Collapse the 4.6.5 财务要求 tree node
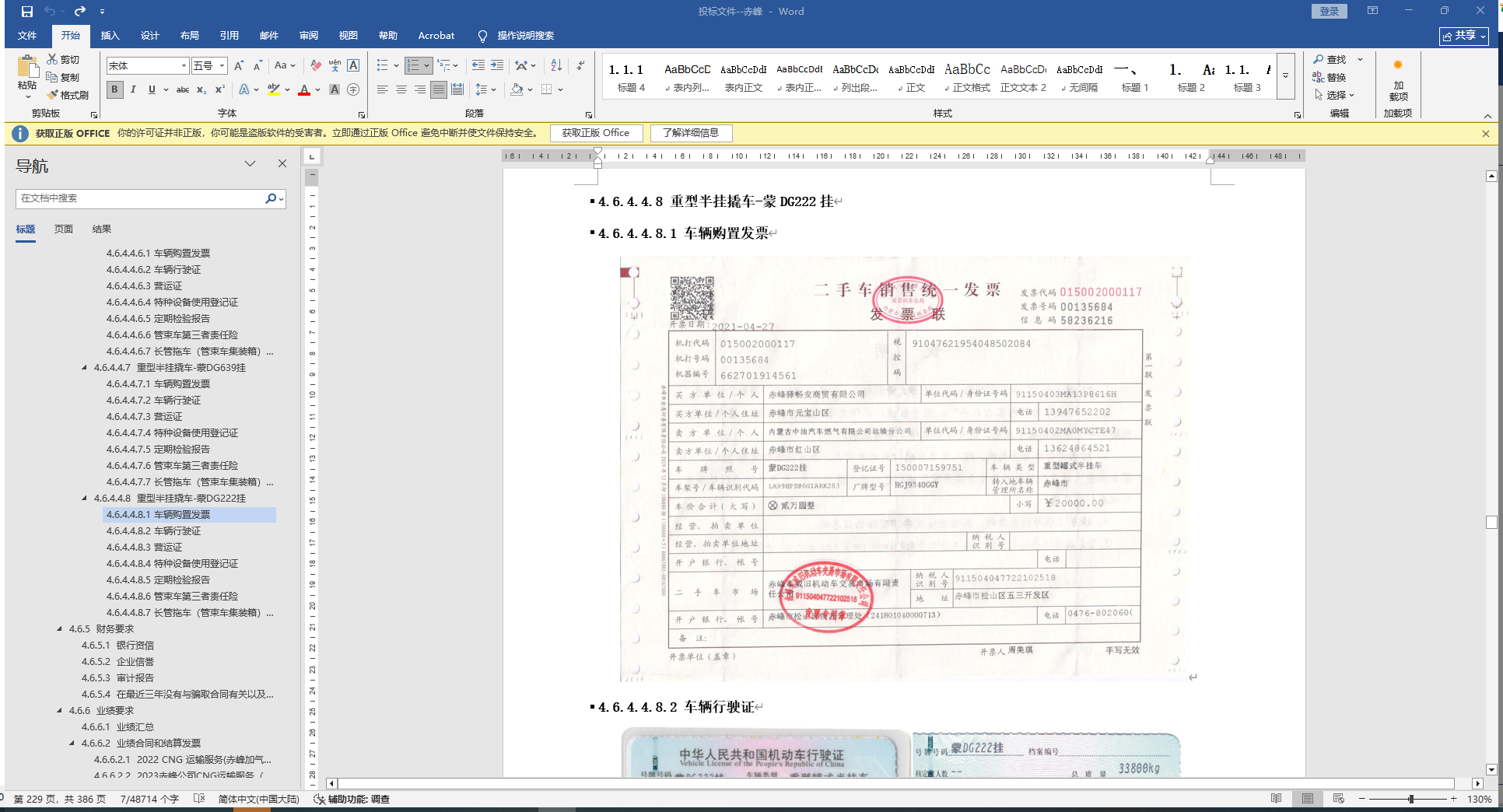Viewport: 1503px width, 812px height. coord(60,628)
